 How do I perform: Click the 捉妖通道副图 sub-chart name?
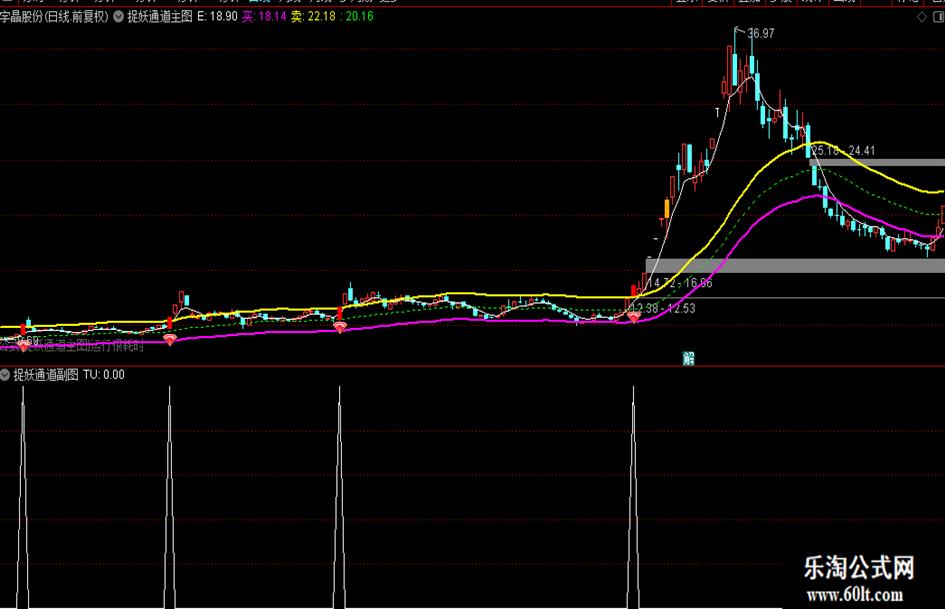click(46, 375)
